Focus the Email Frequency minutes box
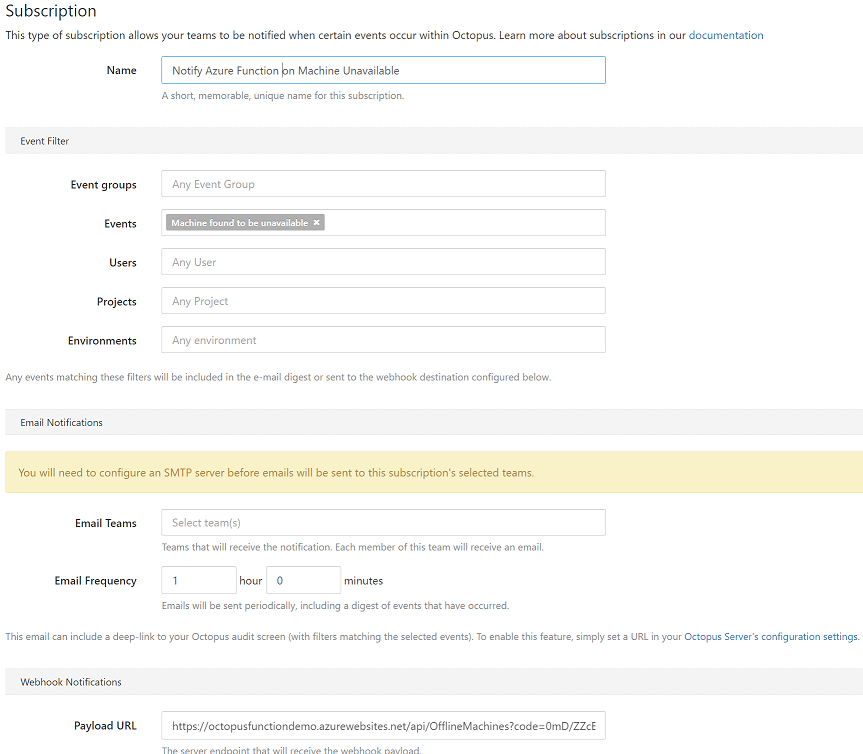The image size is (863, 754). coord(303,580)
